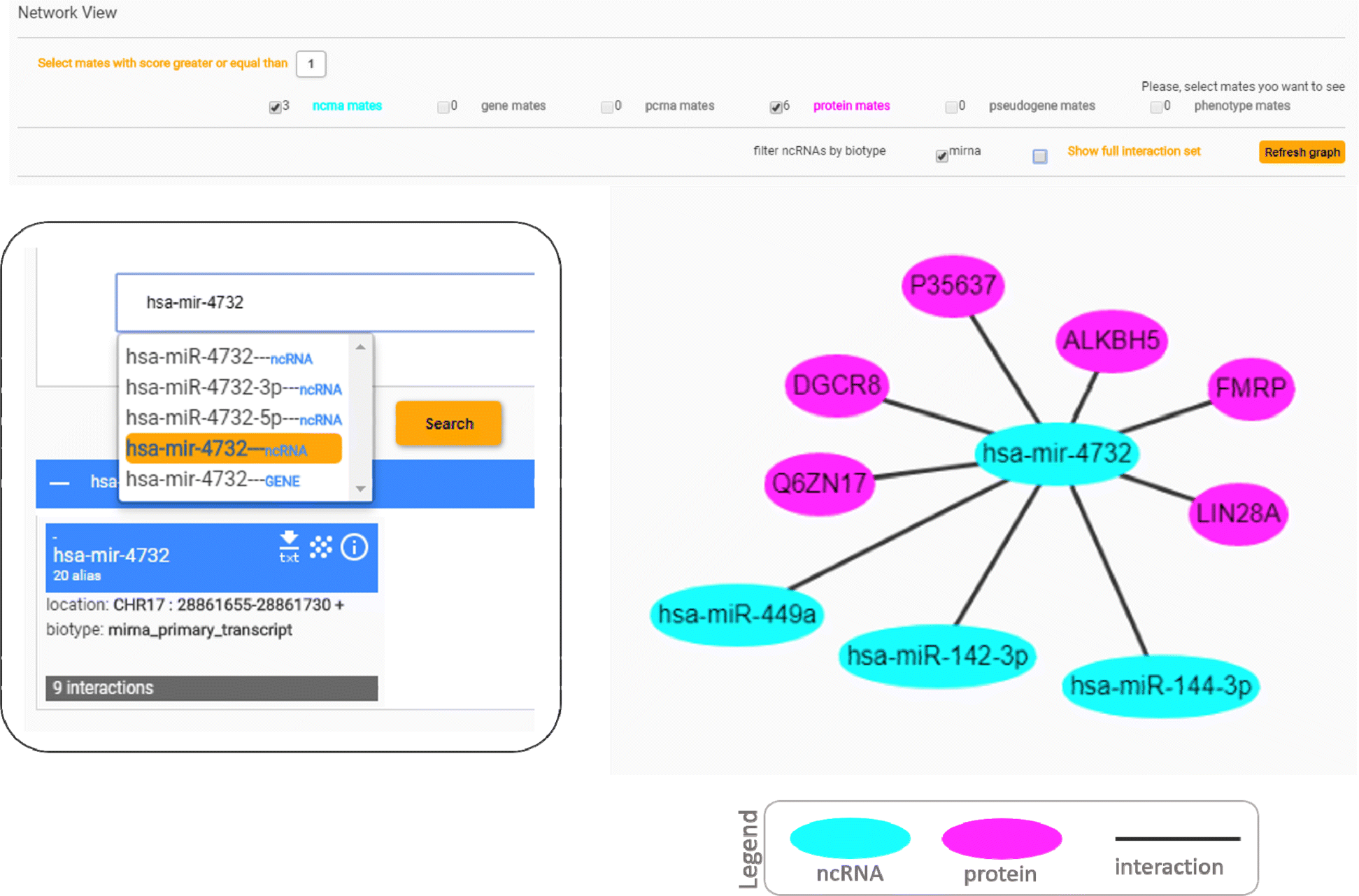Select the hsa-miR-144-3p ncRNA node

coord(1160,685)
